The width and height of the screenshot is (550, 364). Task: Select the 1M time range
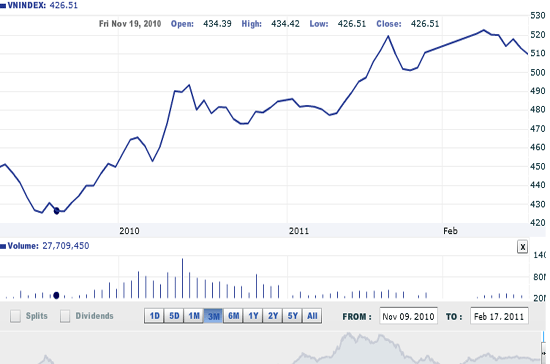194,316
